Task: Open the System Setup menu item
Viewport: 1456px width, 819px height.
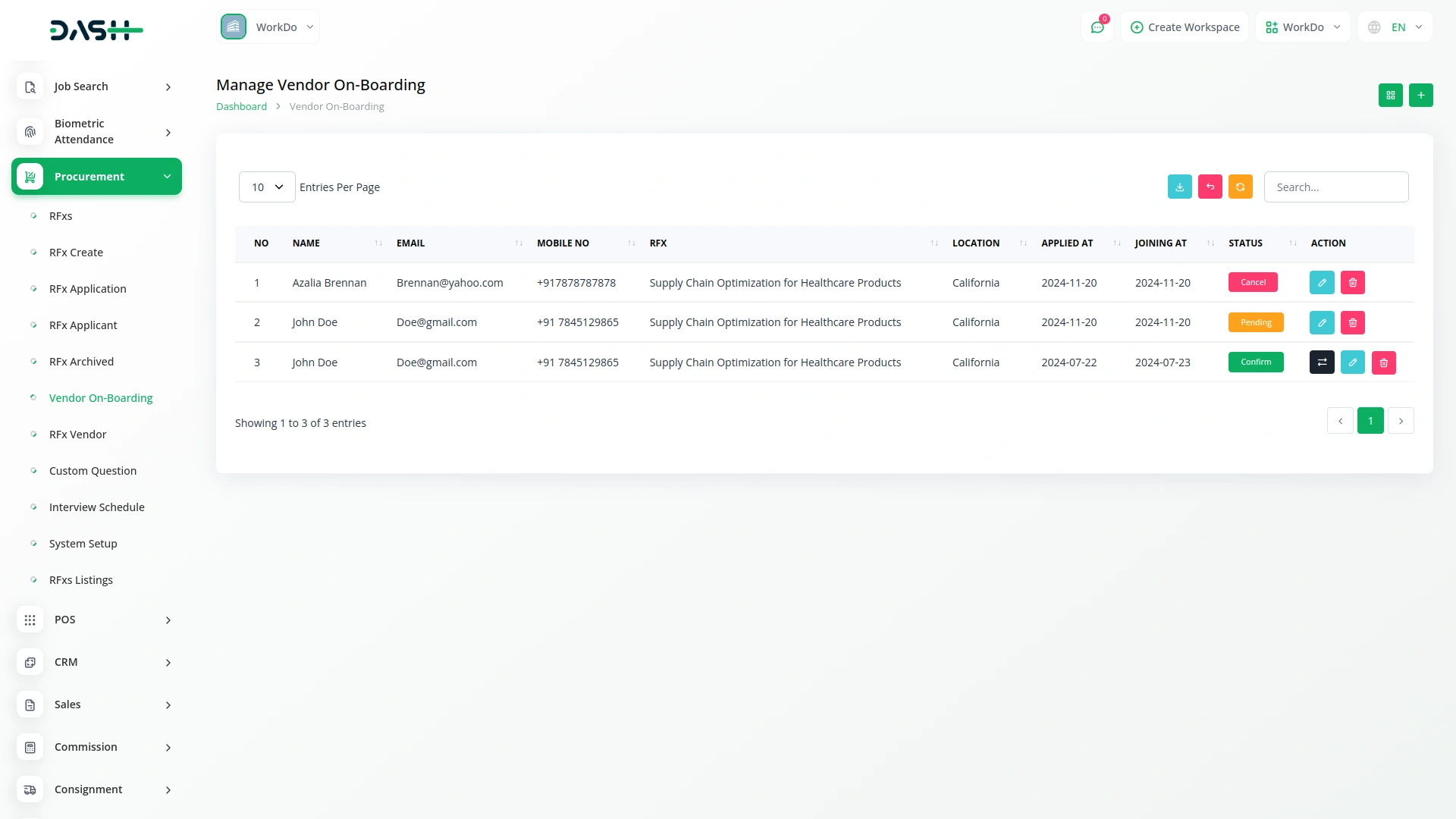Action: [x=83, y=544]
